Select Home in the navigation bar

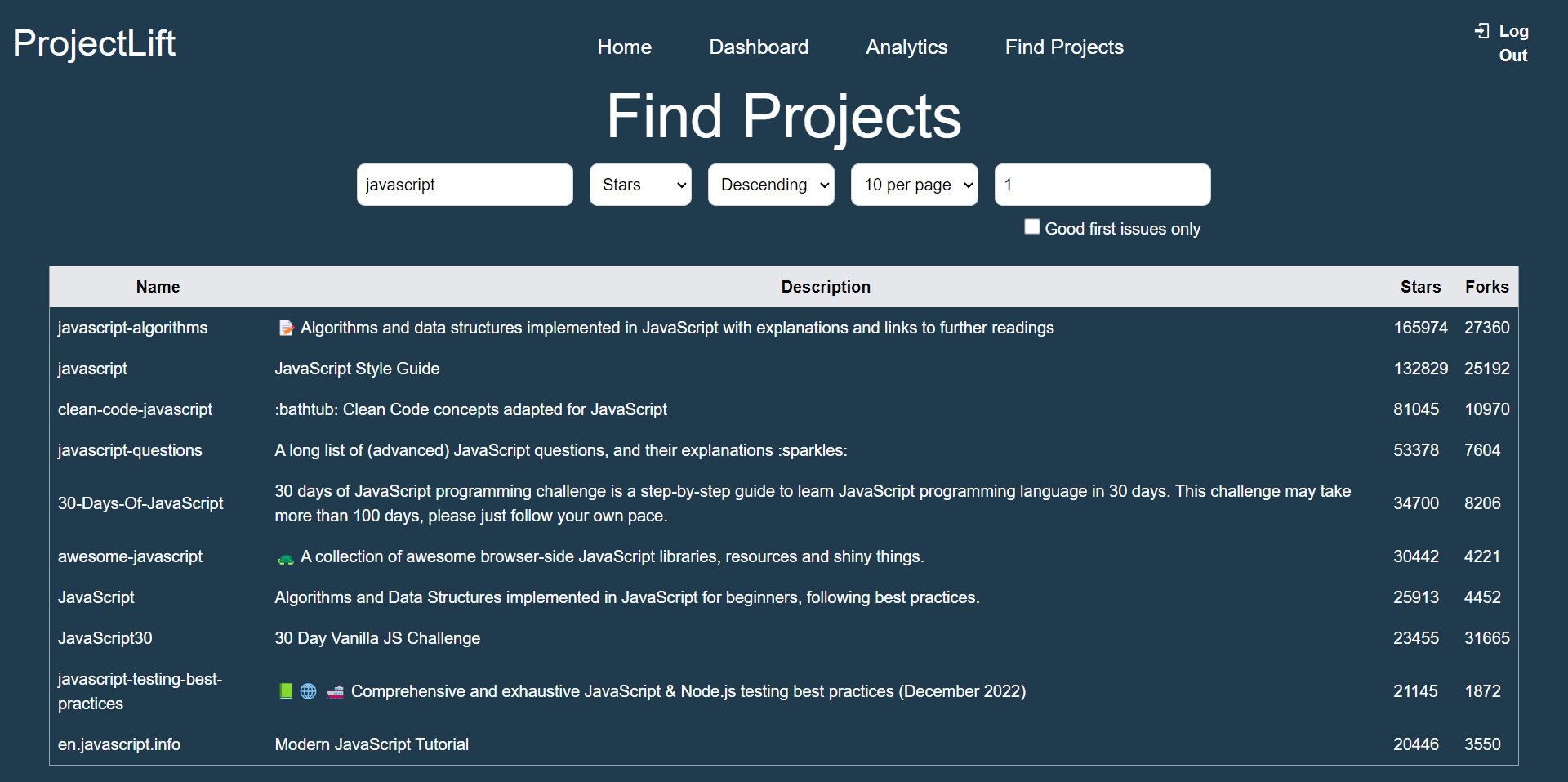click(624, 47)
